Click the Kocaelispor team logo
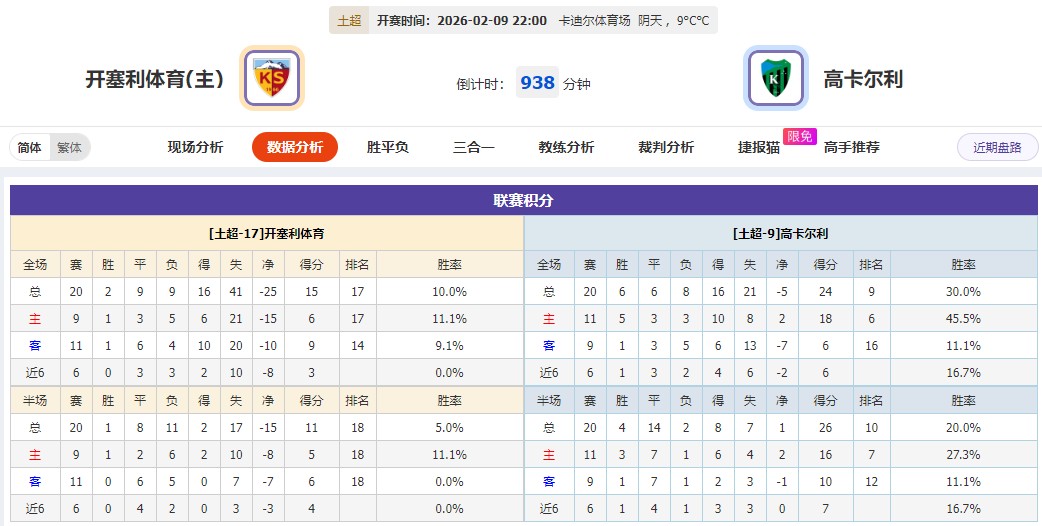This screenshot has width=1042, height=526. (x=776, y=78)
